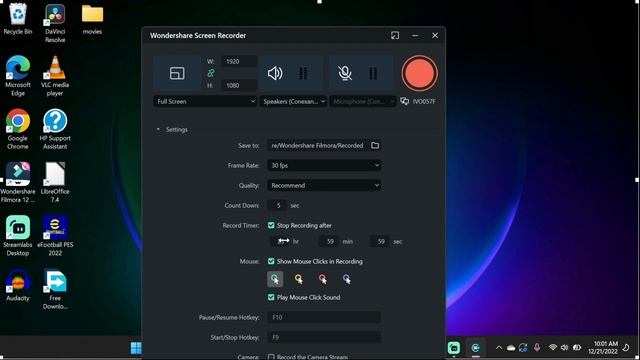Switch recorder to mini window mode

(x=395, y=36)
